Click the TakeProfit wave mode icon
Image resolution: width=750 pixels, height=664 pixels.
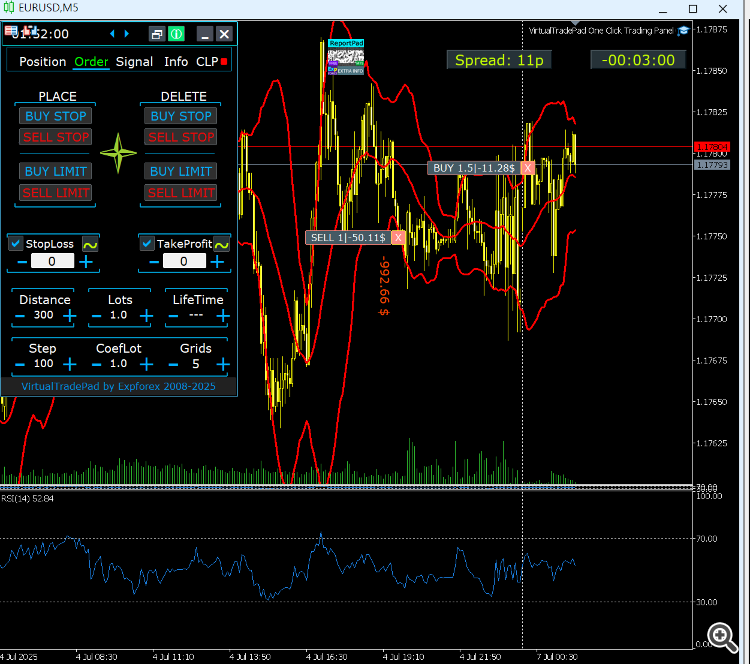pyautogui.click(x=221, y=244)
